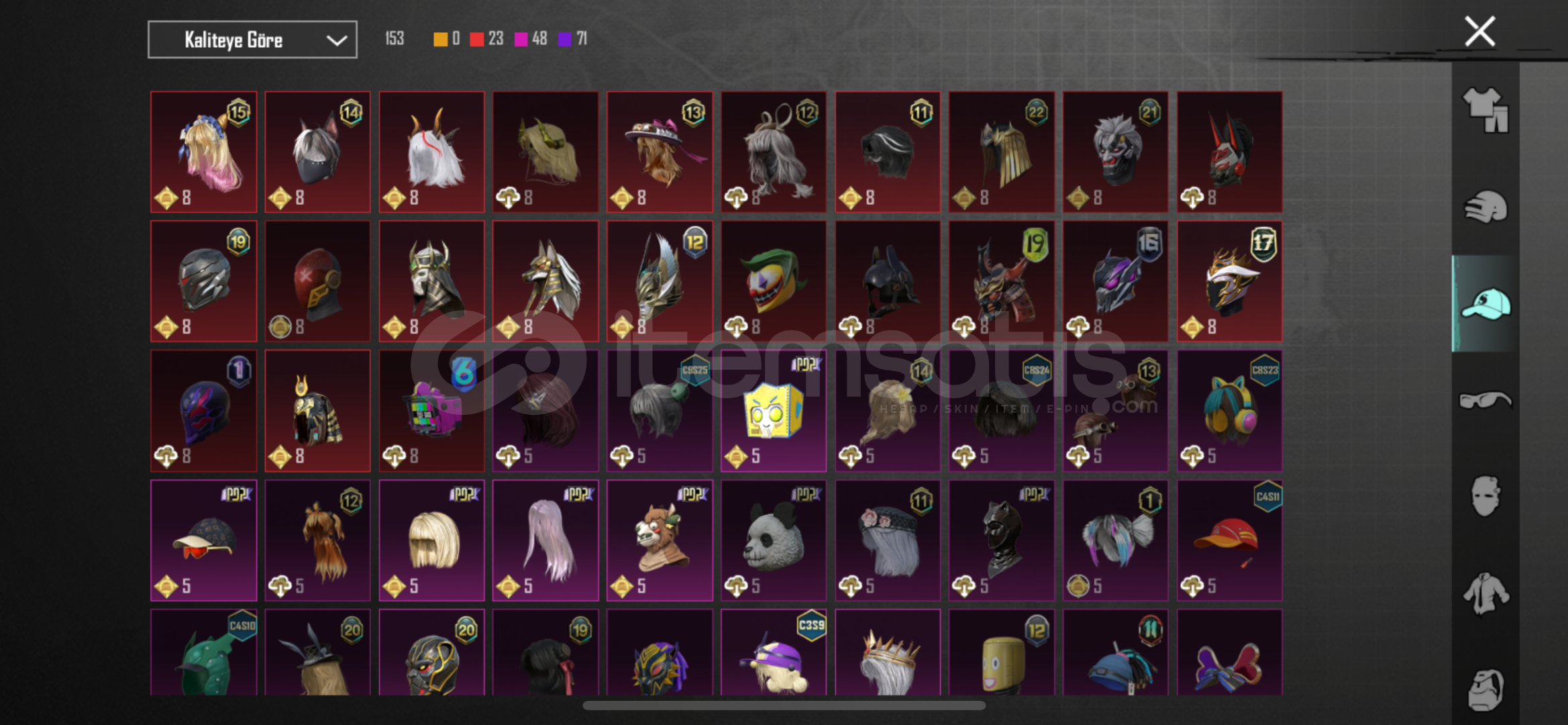Filter by red quality swatch showing 23
This screenshot has width=1568, height=725.
coord(477,39)
